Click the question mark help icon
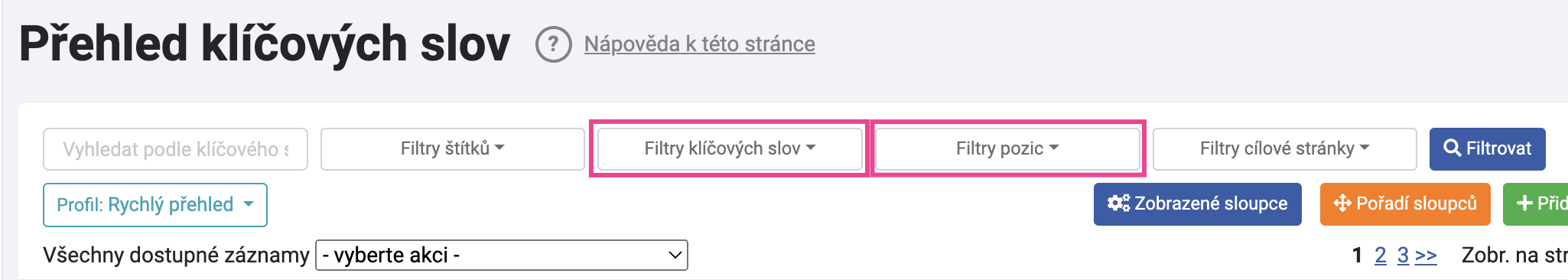 [553, 44]
